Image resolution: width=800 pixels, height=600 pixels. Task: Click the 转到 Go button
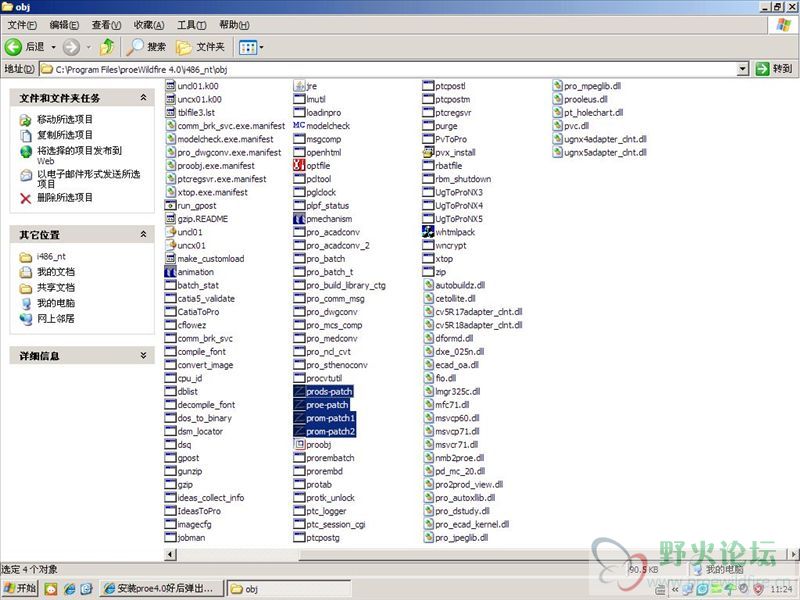(x=774, y=69)
